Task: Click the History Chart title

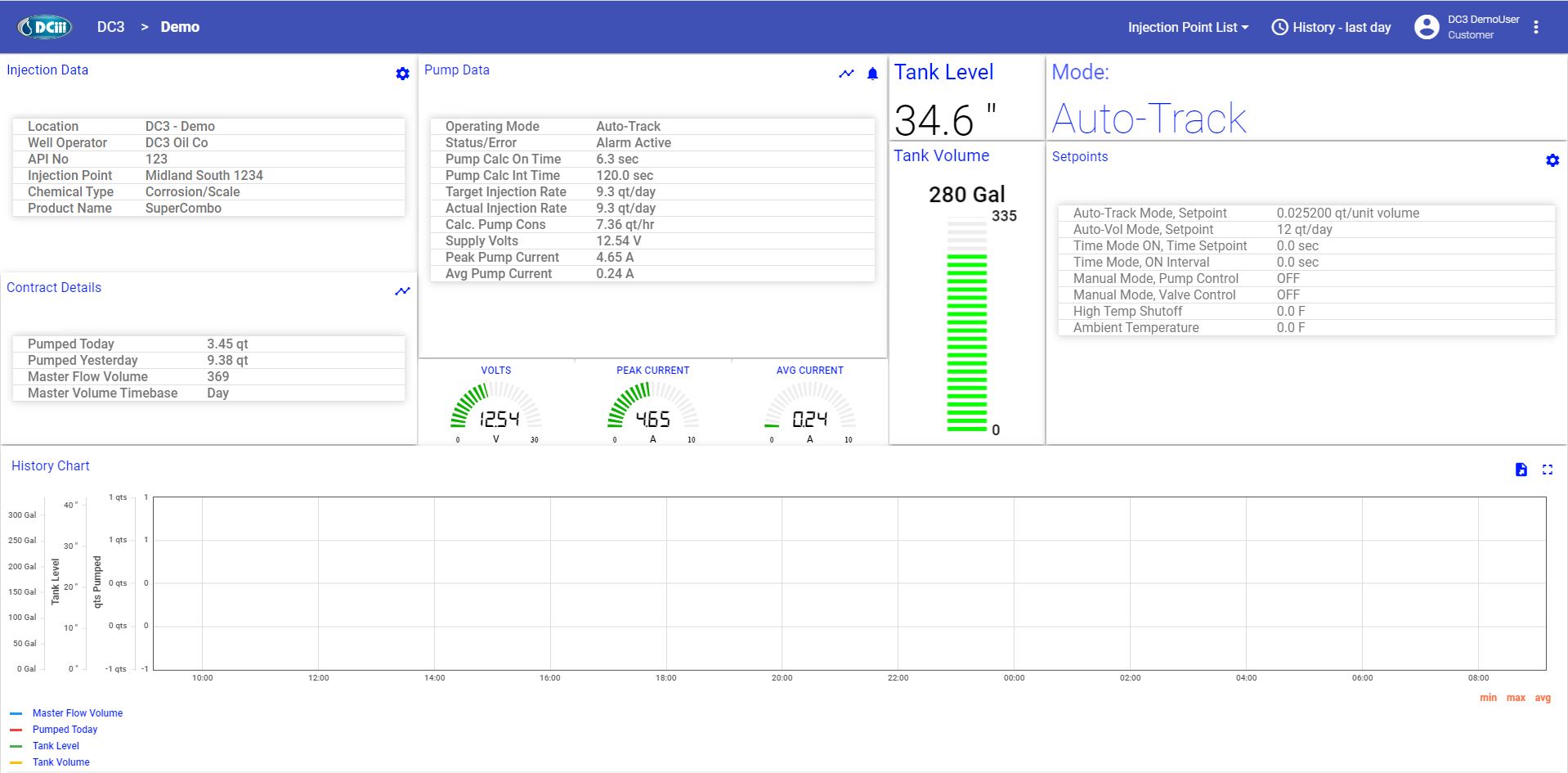Action: [x=50, y=466]
